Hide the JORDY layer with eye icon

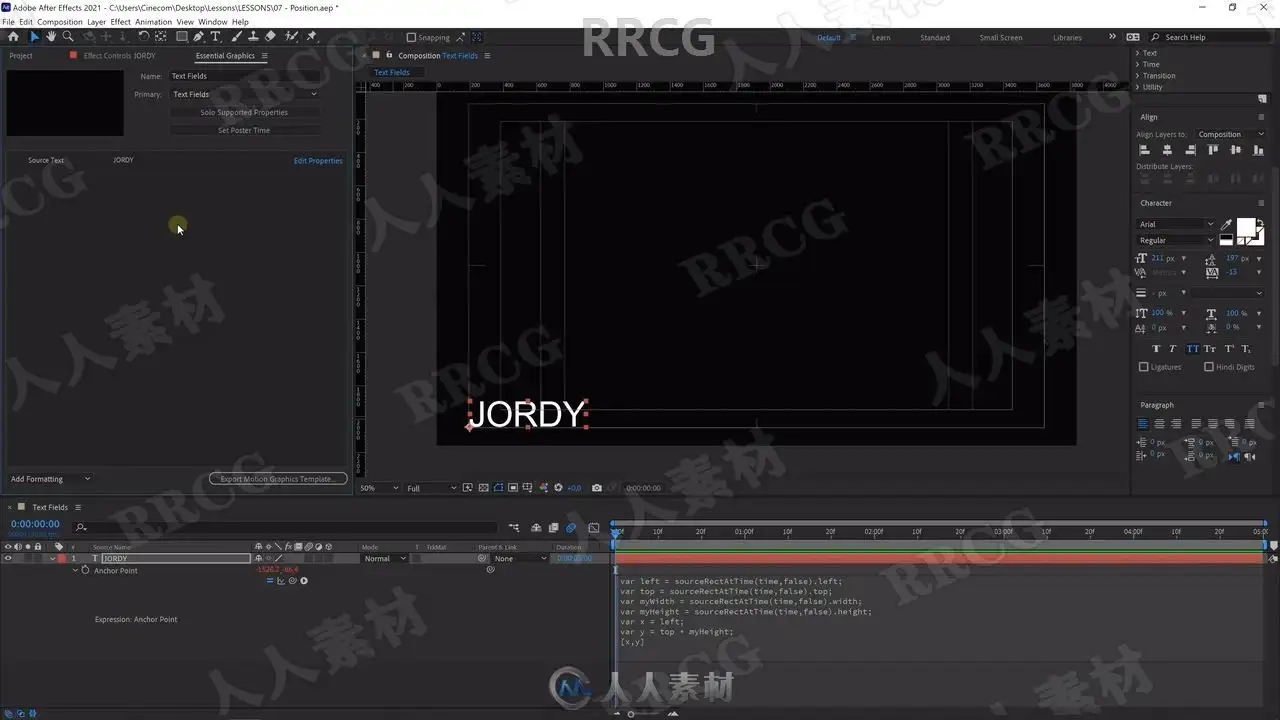tap(8, 558)
